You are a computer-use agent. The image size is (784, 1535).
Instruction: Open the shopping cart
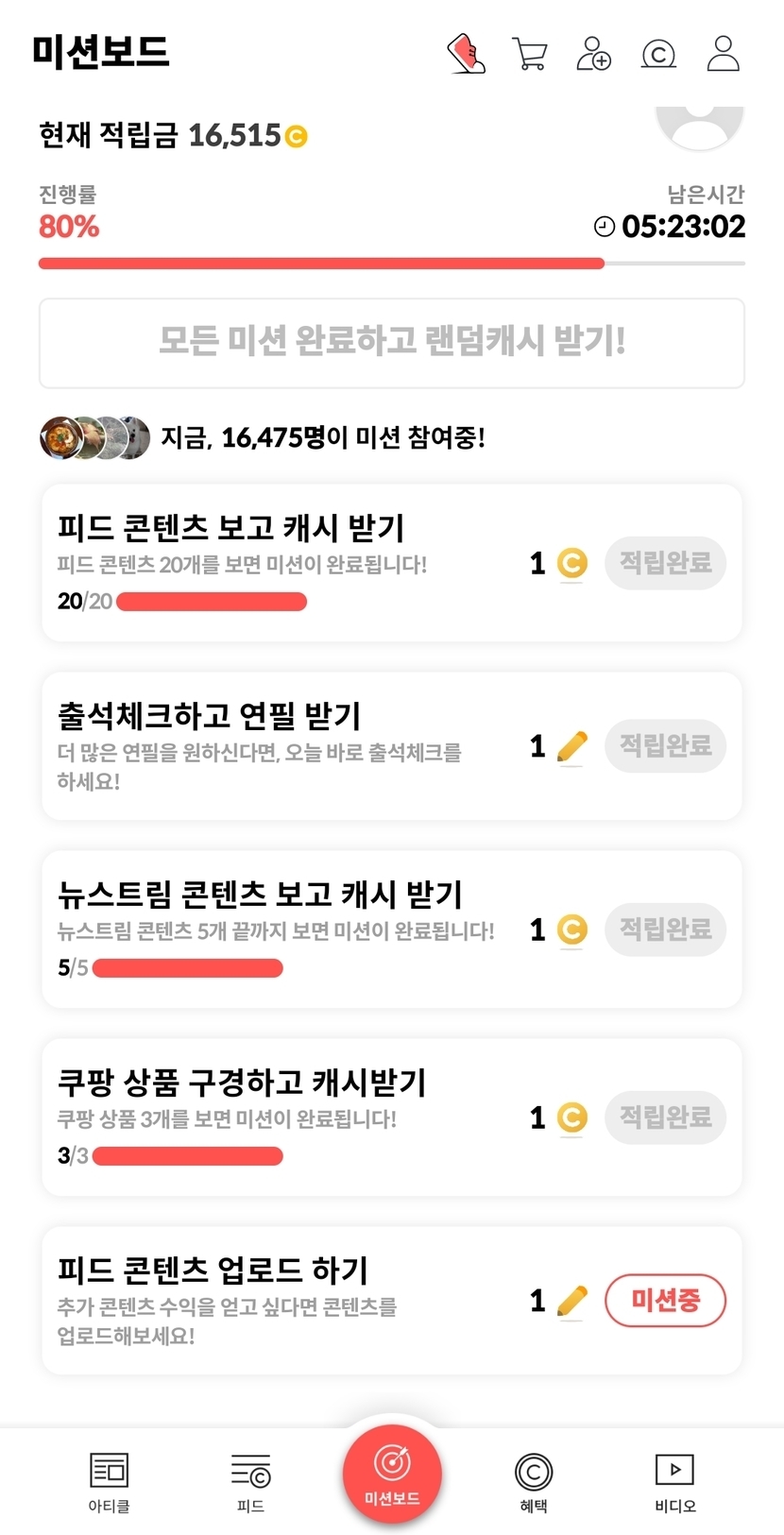click(x=529, y=54)
